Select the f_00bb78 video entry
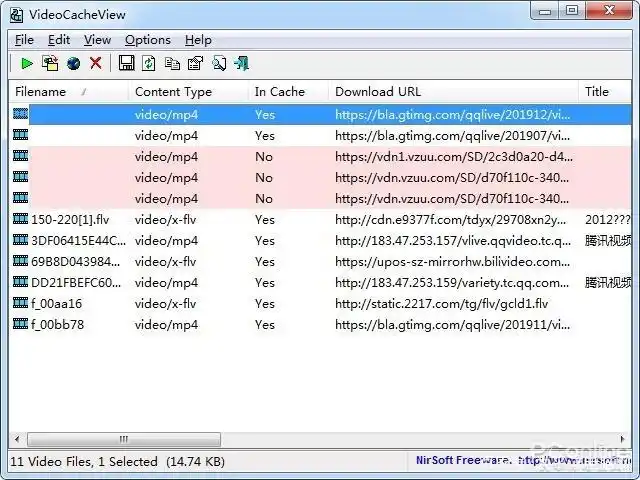This screenshot has height=480, width=640. coord(57,325)
